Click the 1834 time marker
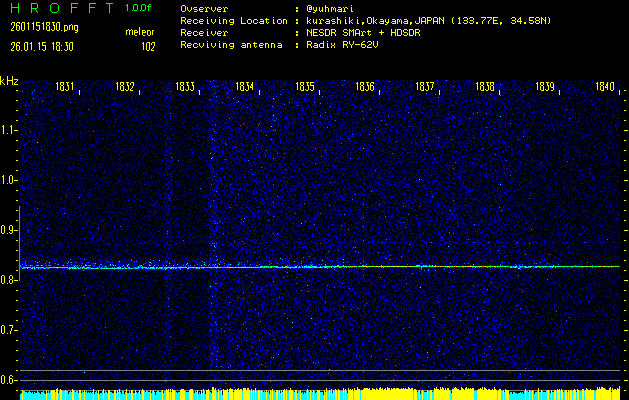 click(245, 87)
